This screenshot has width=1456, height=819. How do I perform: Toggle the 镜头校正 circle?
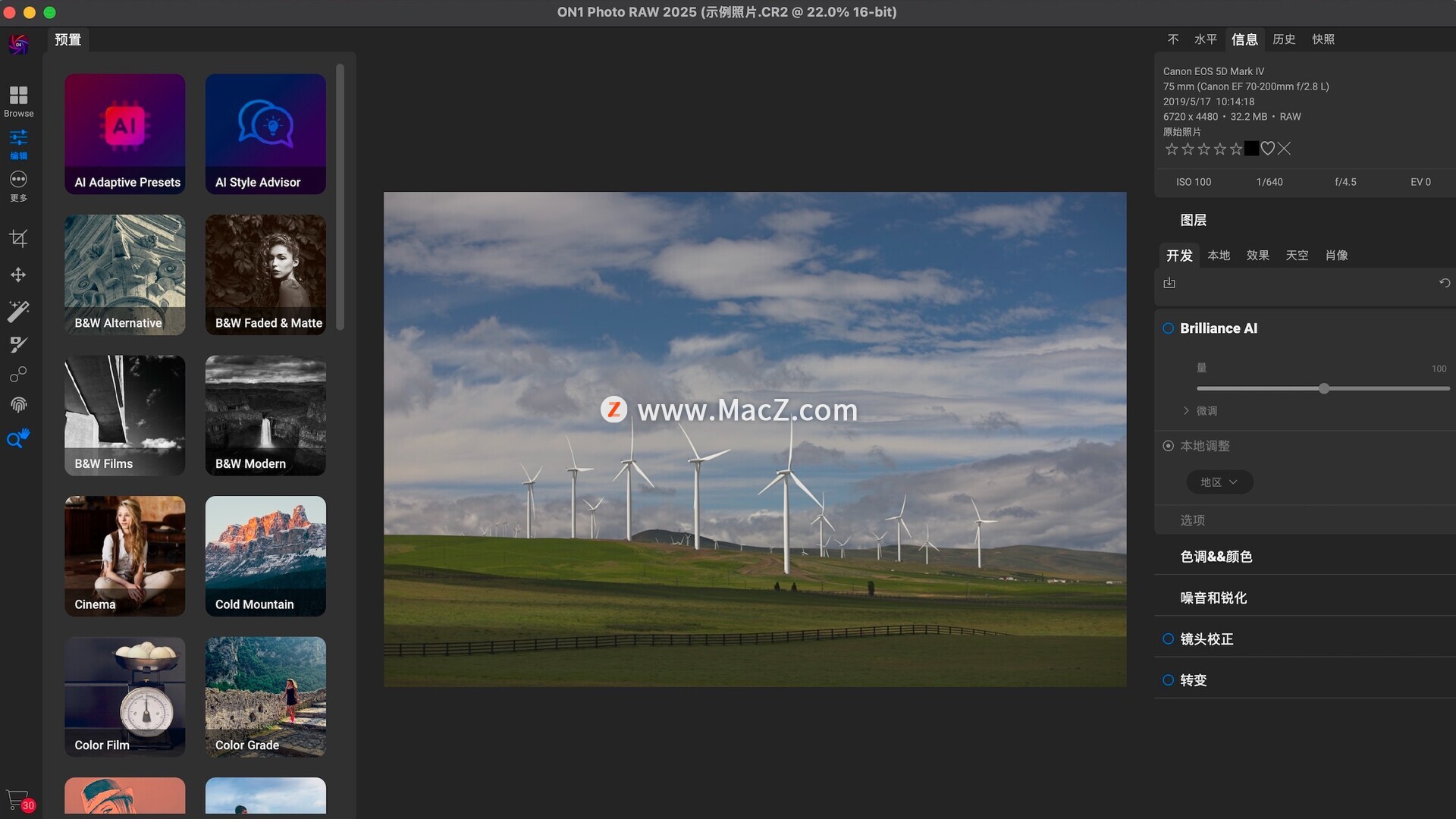coord(1169,639)
